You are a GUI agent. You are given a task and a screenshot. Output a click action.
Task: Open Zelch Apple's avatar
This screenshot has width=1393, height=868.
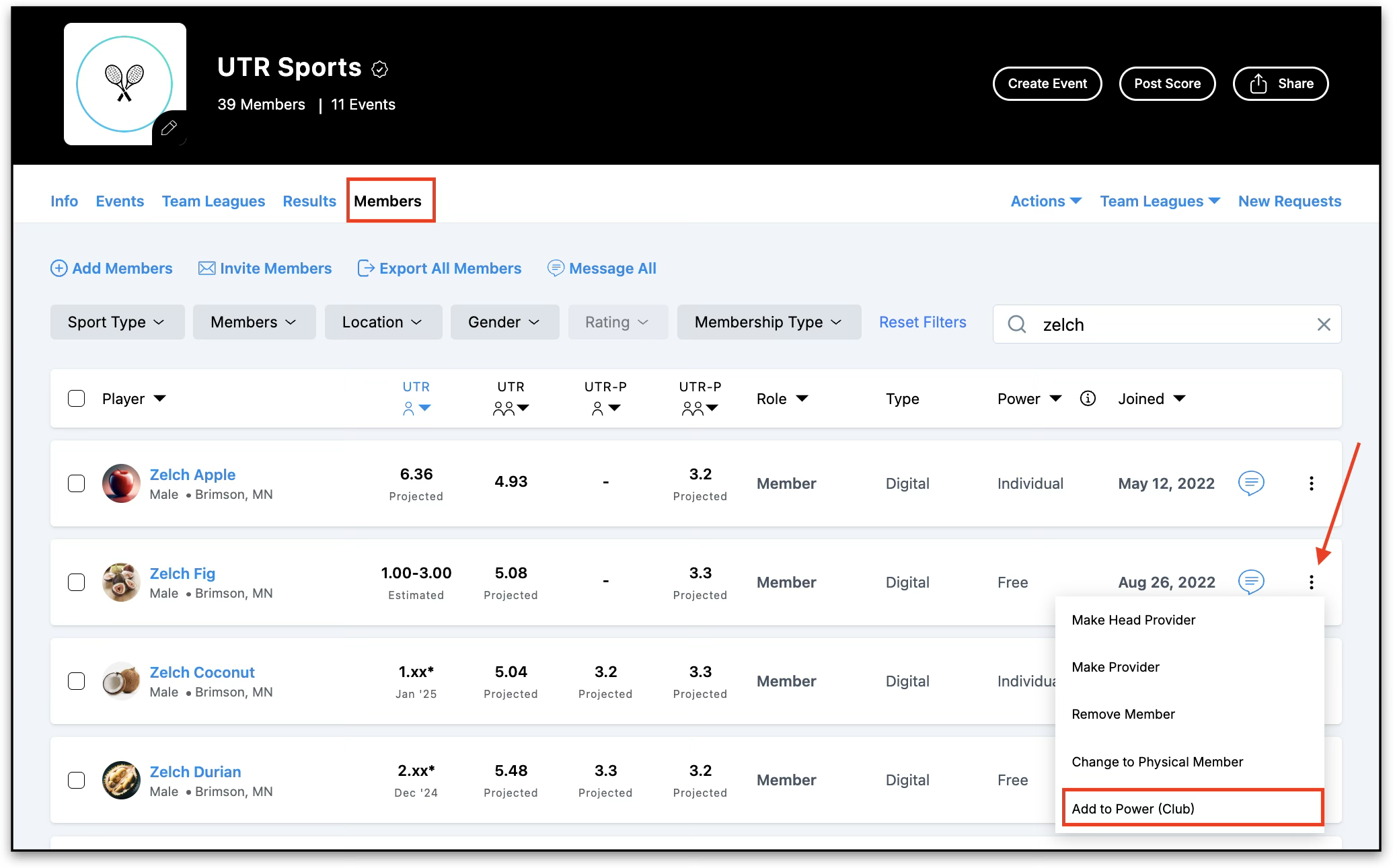[x=121, y=483]
